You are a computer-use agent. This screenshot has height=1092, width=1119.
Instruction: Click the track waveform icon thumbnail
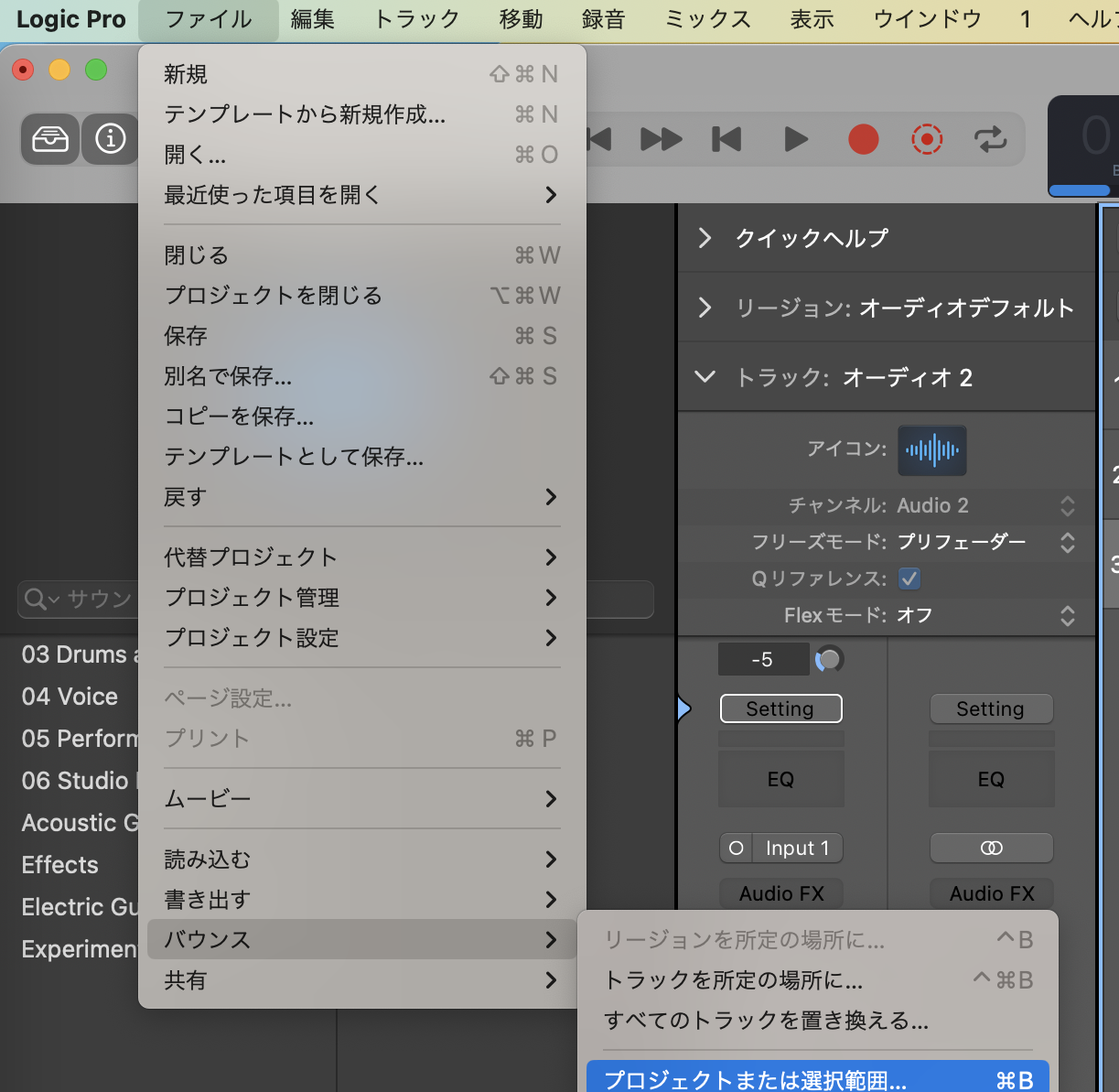click(932, 449)
